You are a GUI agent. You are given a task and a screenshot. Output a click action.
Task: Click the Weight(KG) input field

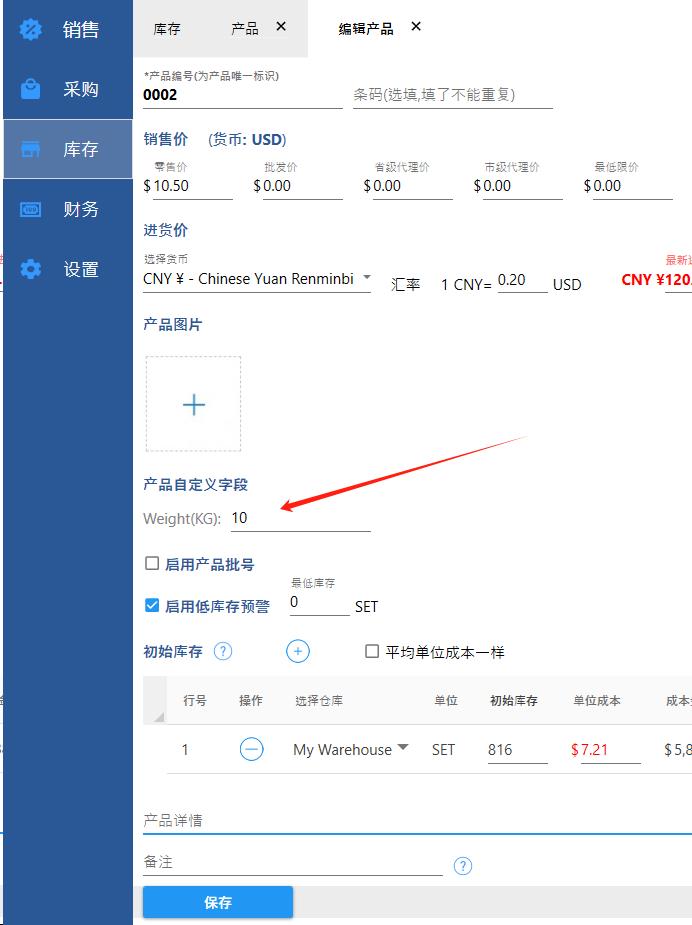coord(300,518)
